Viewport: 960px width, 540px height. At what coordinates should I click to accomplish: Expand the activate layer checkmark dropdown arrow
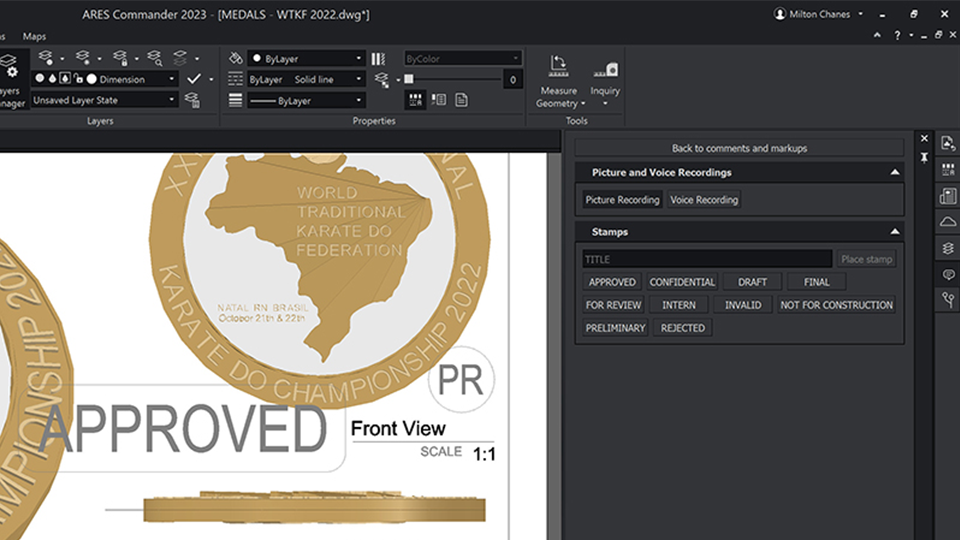click(x=211, y=79)
